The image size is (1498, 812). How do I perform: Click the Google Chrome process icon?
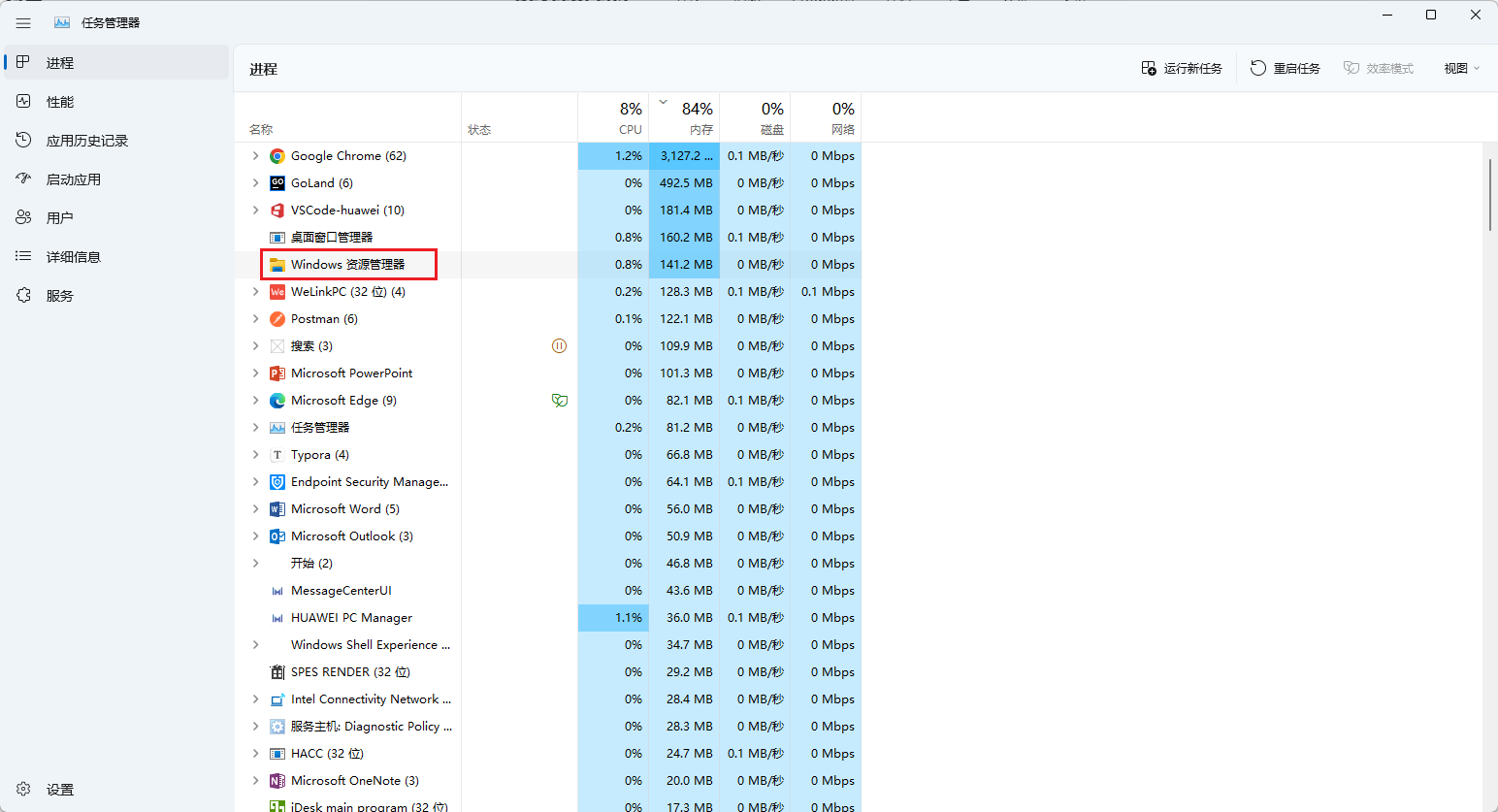click(277, 156)
